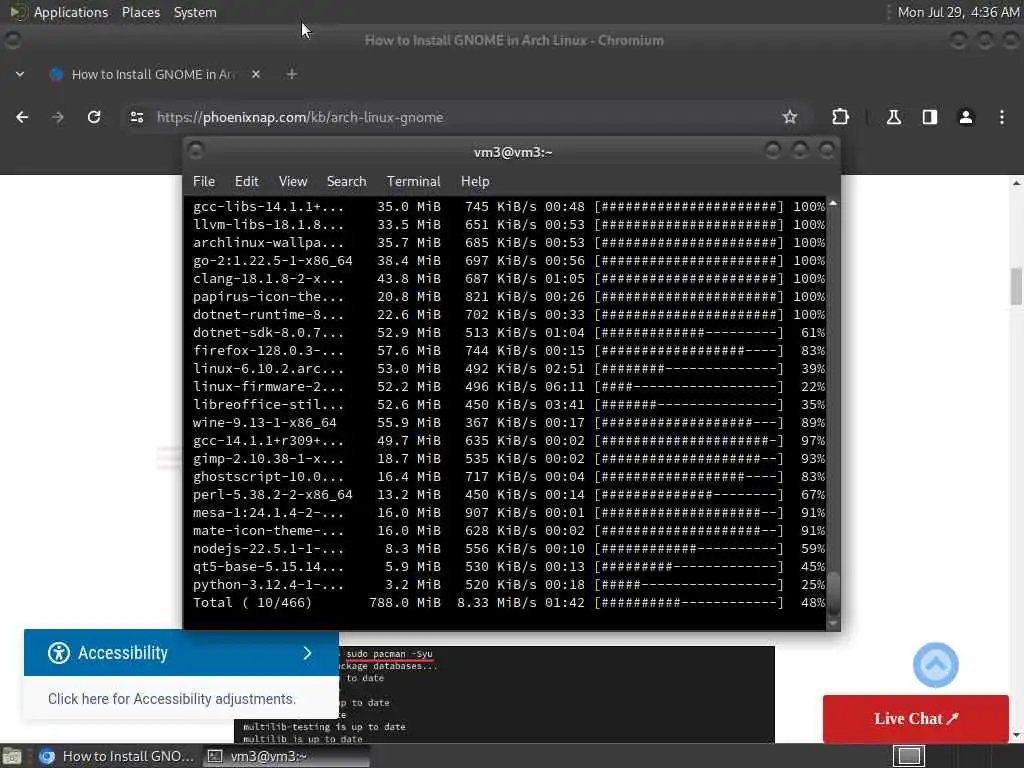The image size is (1024, 768).
Task: Click the linux-firmware download line
Action: [509, 387]
